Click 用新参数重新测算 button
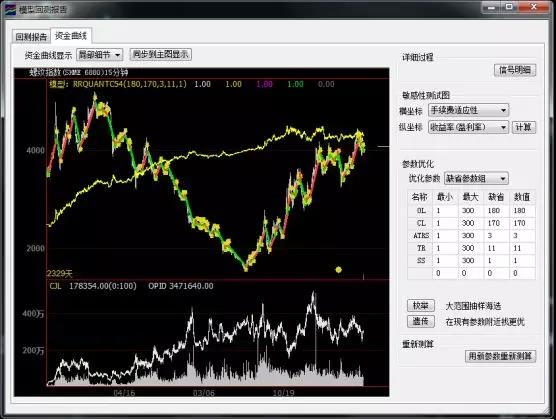 [500, 356]
